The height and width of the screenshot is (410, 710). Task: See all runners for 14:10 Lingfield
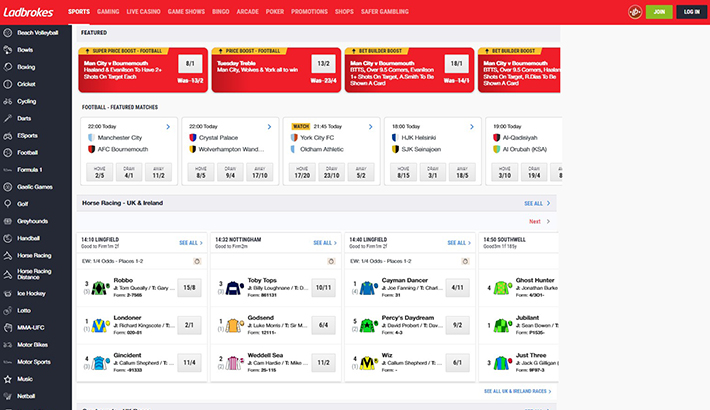191,243
